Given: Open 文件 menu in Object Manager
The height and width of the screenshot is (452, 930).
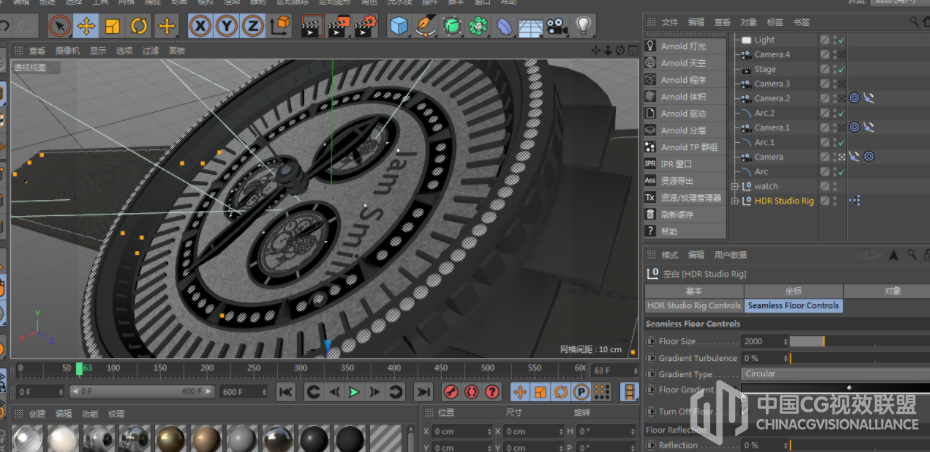Looking at the screenshot, I should click(670, 22).
